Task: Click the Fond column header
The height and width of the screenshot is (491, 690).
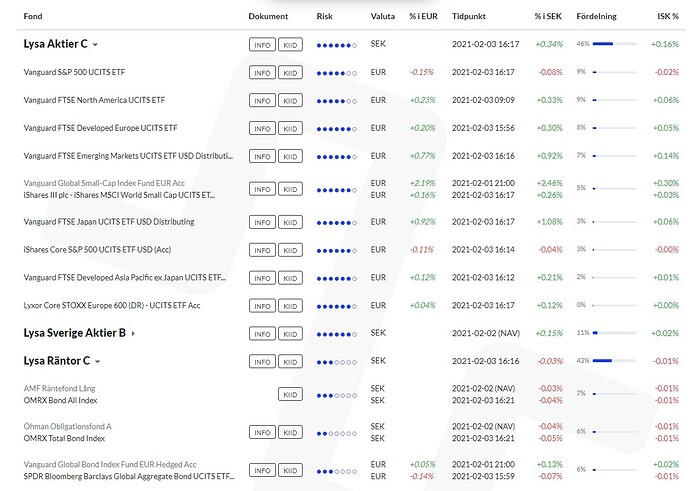Action: (x=33, y=17)
